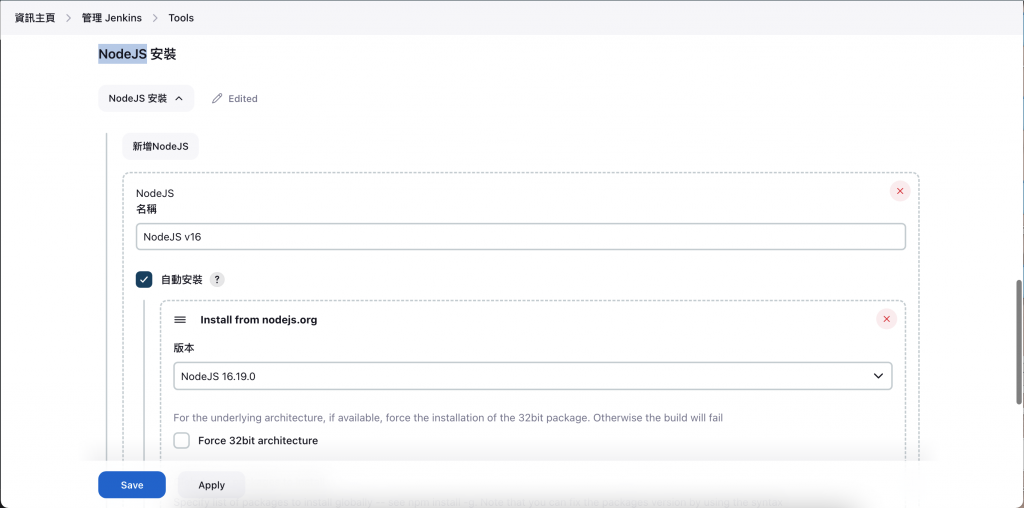Open help for 自動安裝 question mark
This screenshot has height=508, width=1024.
[x=217, y=279]
